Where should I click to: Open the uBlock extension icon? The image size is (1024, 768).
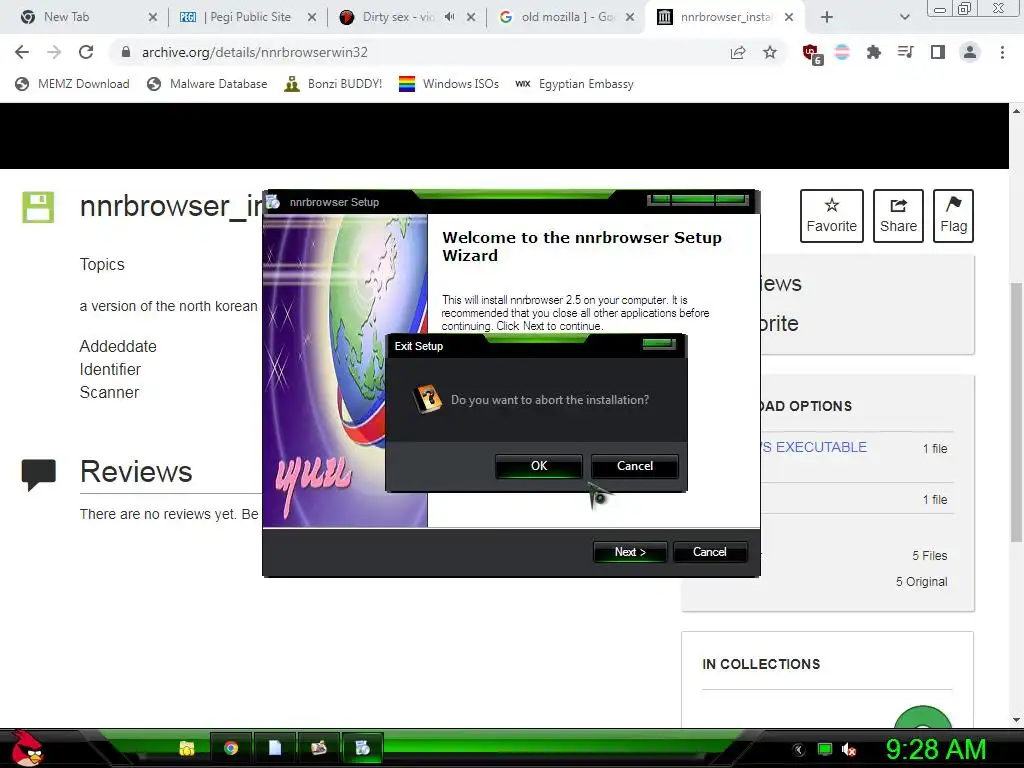point(812,54)
